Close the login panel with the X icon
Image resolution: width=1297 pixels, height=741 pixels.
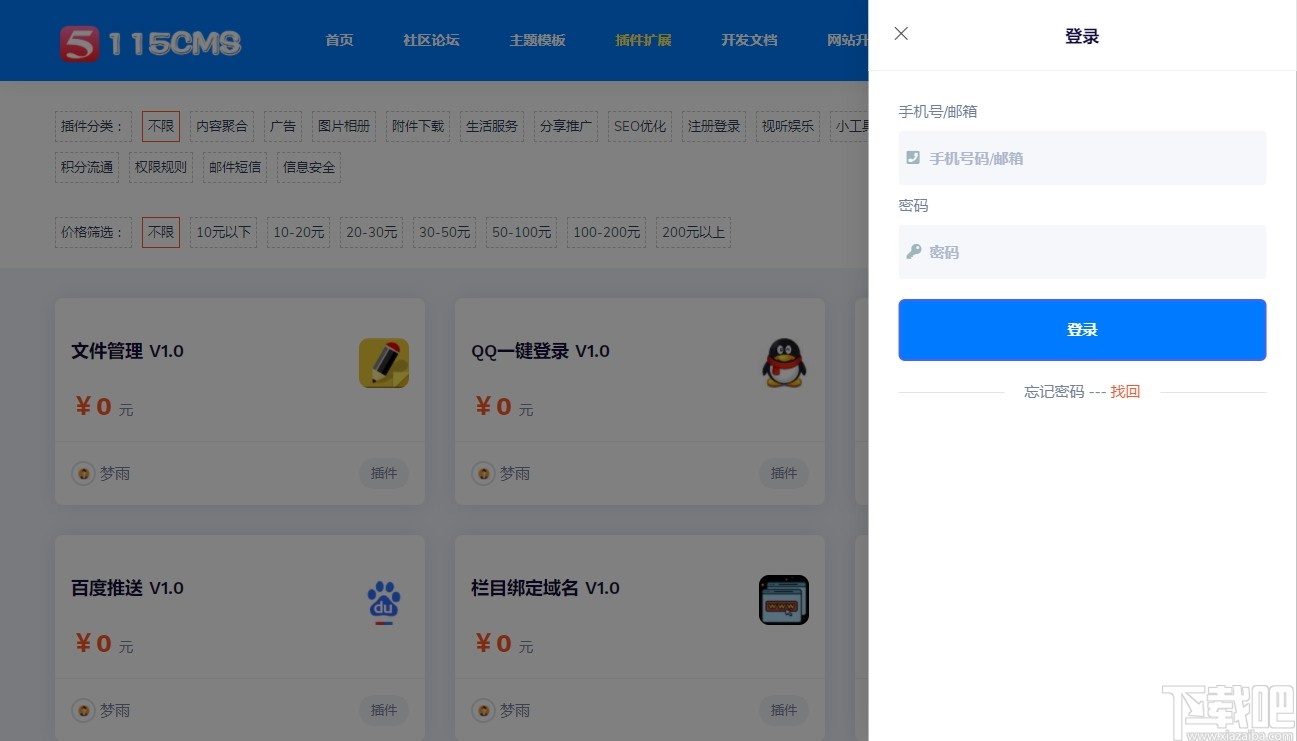[x=901, y=34]
